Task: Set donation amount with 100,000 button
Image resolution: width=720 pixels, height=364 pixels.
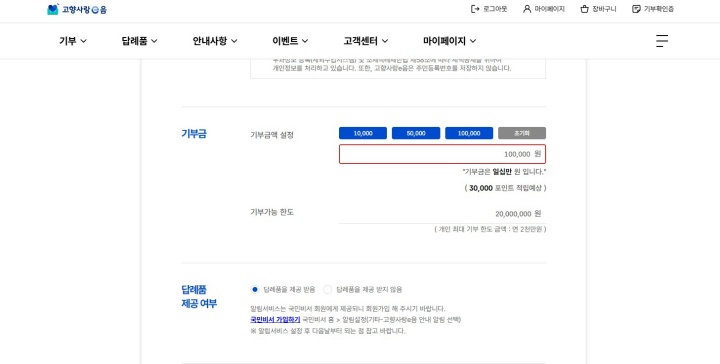Action: [x=469, y=133]
